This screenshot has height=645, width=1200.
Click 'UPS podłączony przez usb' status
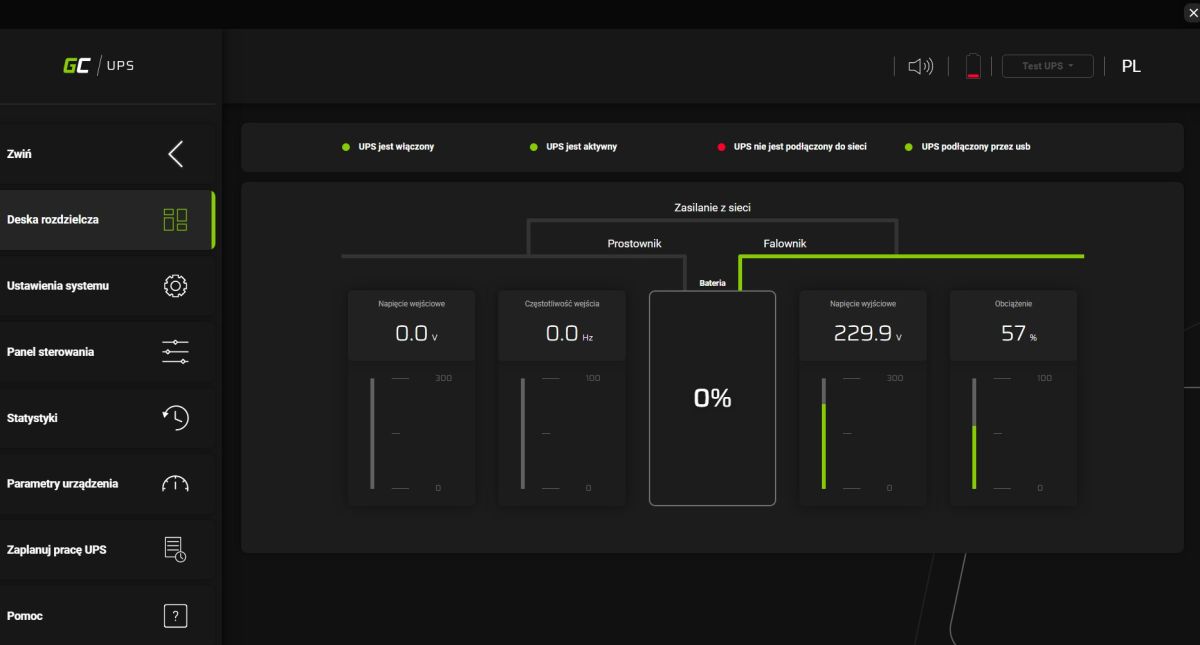967,147
